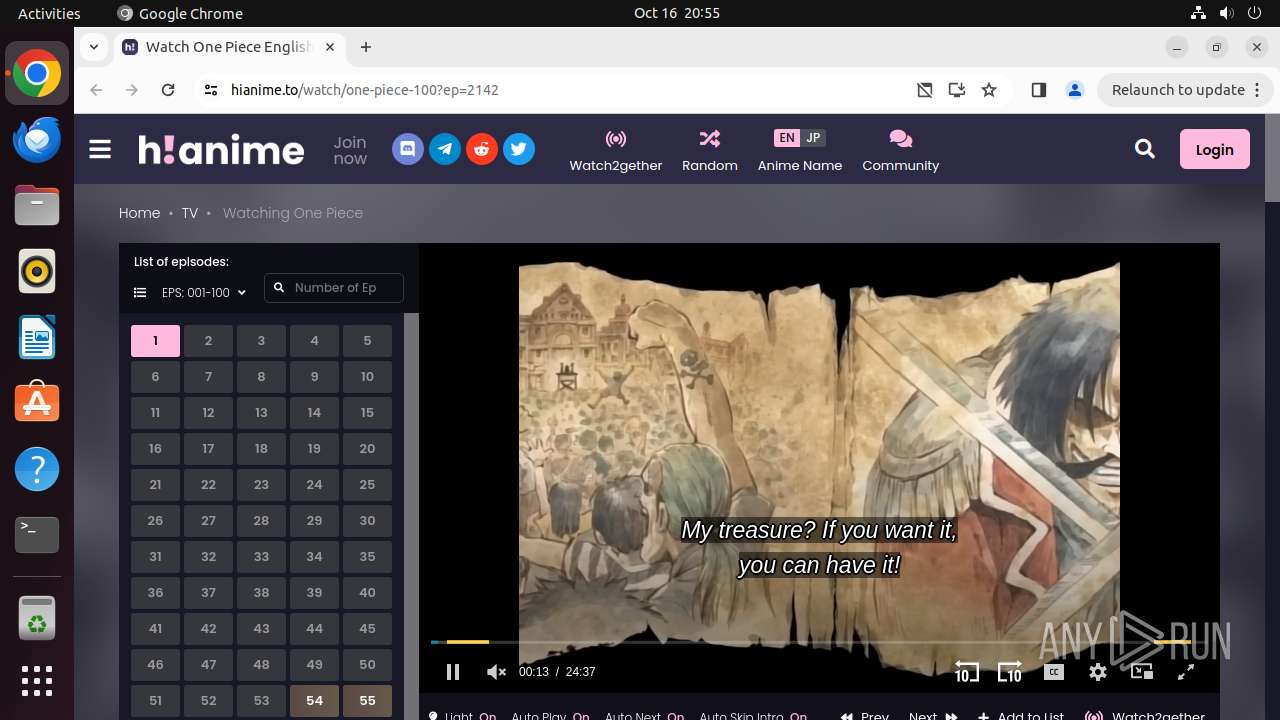Open Home breadcrumb link
1280x720 pixels.
click(139, 213)
